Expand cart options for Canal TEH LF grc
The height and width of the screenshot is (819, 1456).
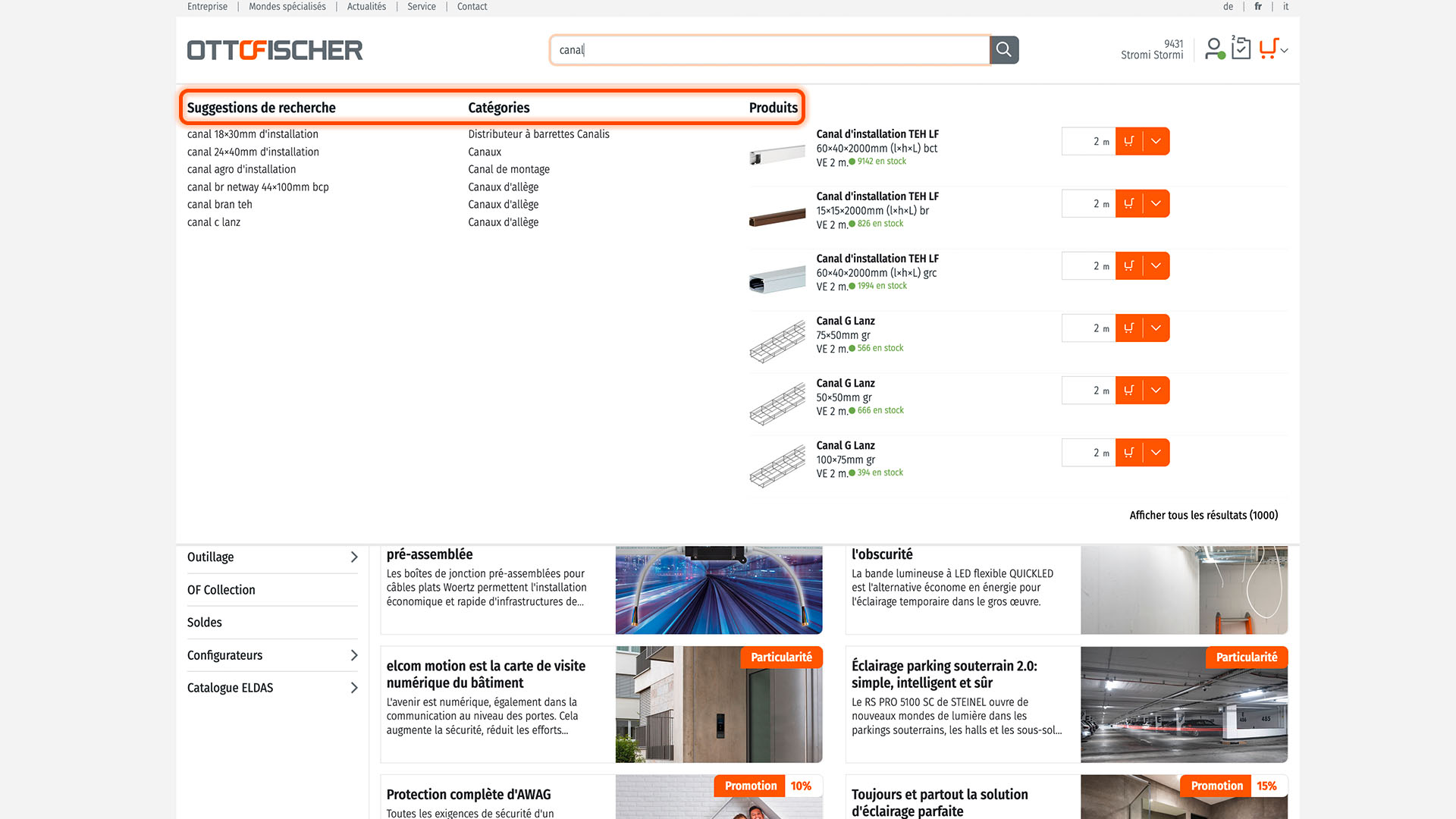1156,265
